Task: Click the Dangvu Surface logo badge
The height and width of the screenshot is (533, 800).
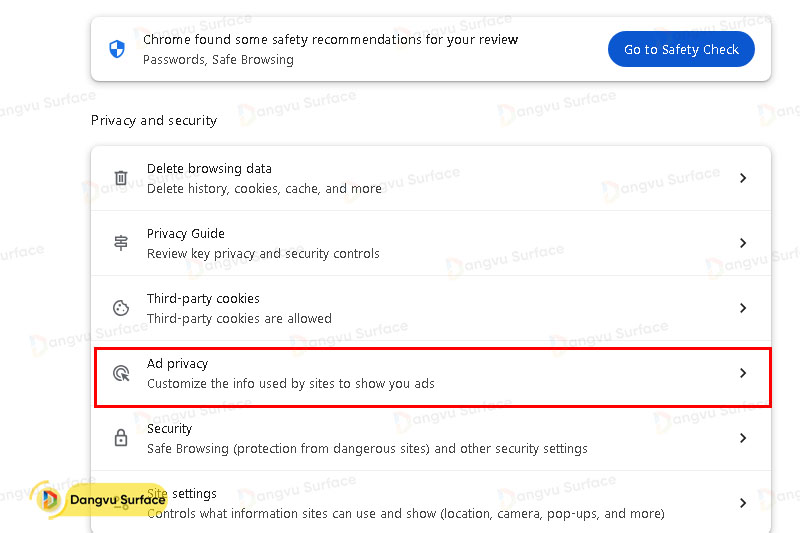Action: pyautogui.click(x=99, y=499)
